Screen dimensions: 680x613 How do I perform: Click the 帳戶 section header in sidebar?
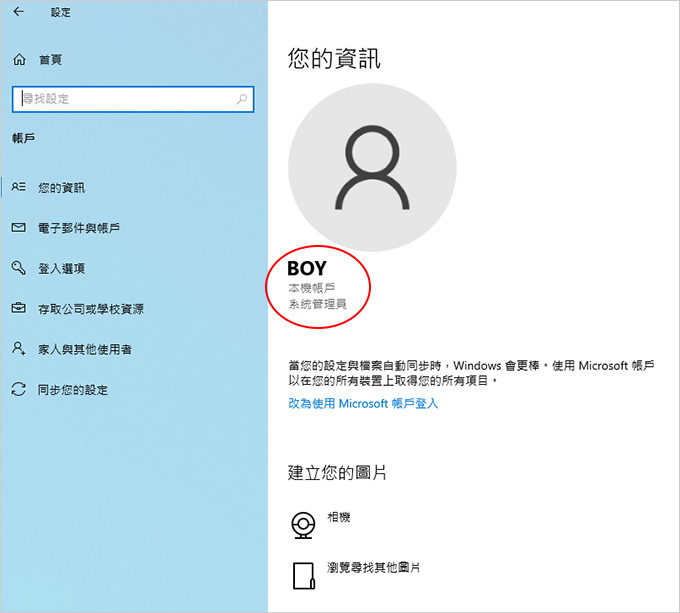(23, 138)
